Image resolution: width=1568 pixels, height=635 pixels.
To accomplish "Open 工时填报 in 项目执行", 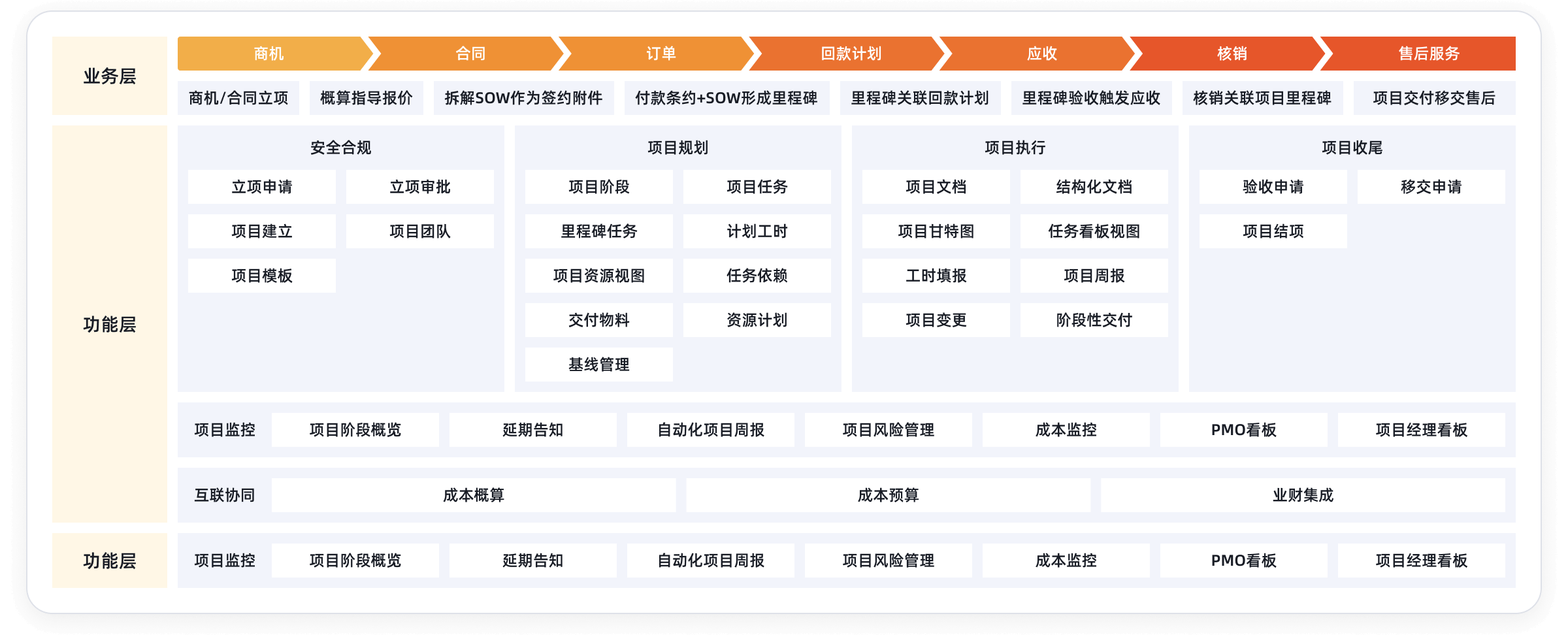I will coord(936,276).
